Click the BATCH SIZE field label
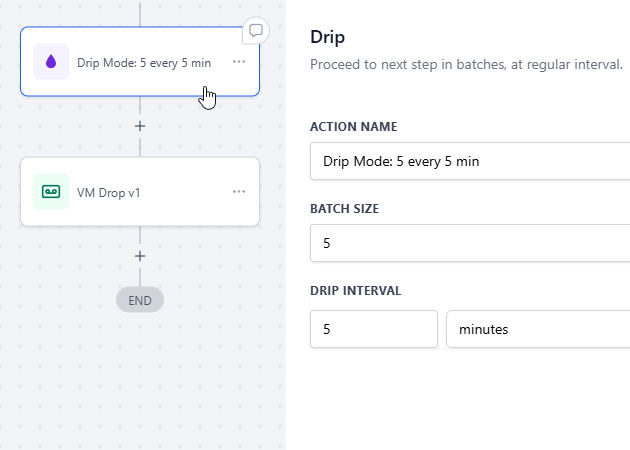 click(x=344, y=209)
